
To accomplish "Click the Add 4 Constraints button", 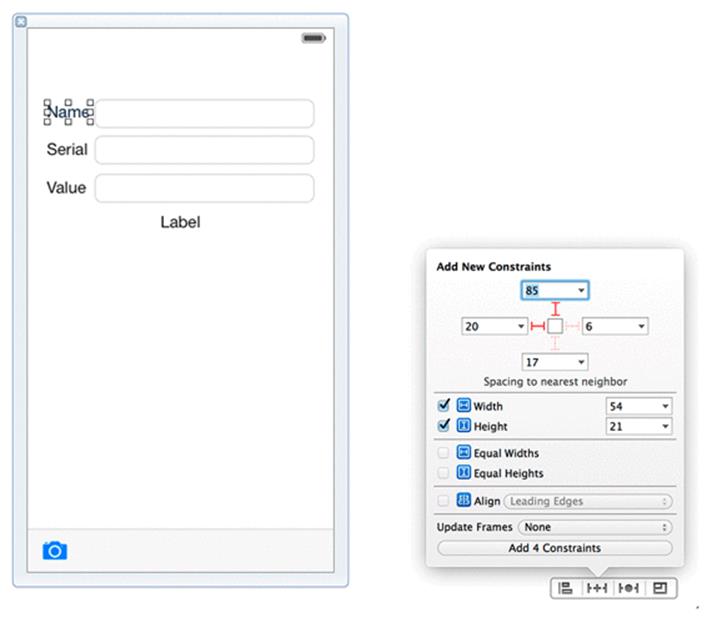I will click(555, 548).
